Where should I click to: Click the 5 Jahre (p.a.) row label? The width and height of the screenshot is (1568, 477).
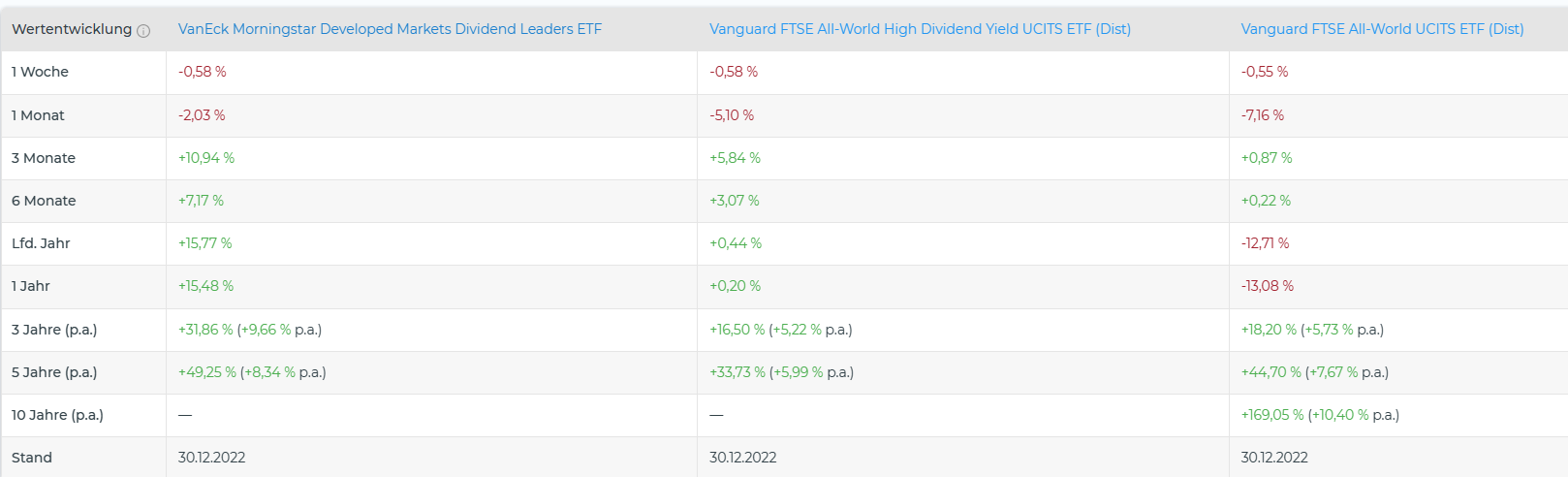54,372
